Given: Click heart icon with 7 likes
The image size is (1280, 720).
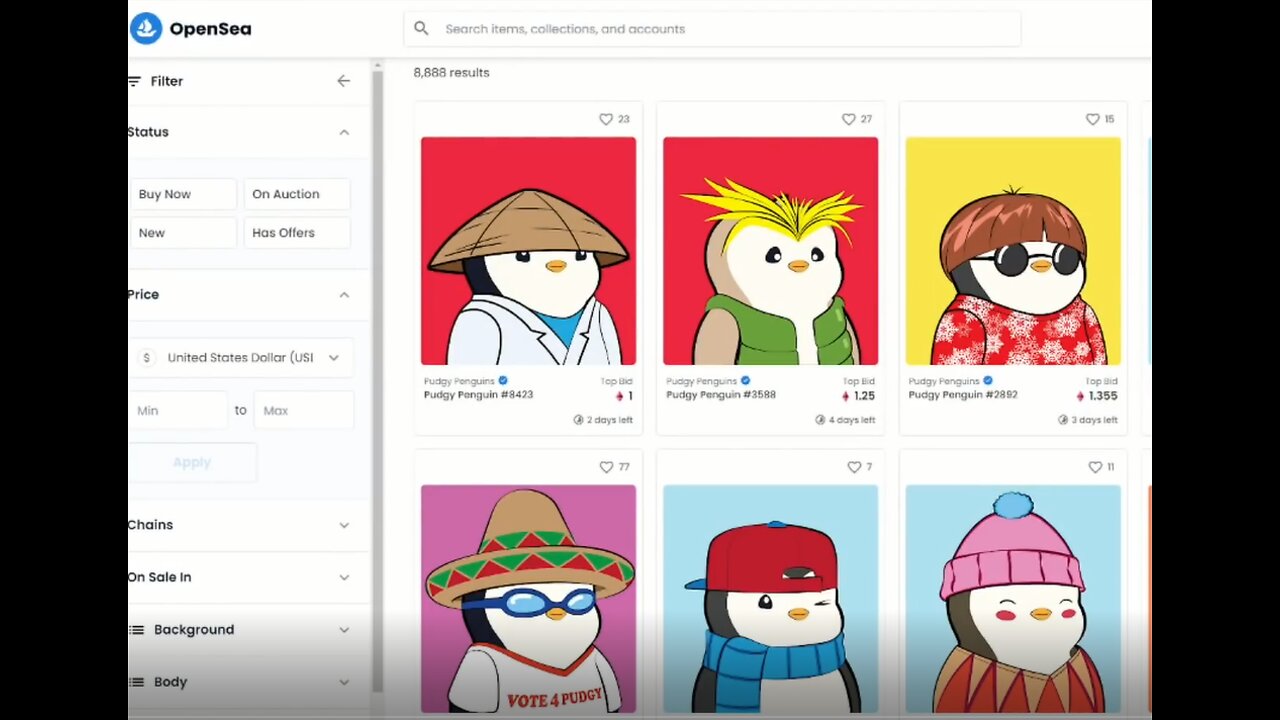Looking at the screenshot, I should coord(854,467).
